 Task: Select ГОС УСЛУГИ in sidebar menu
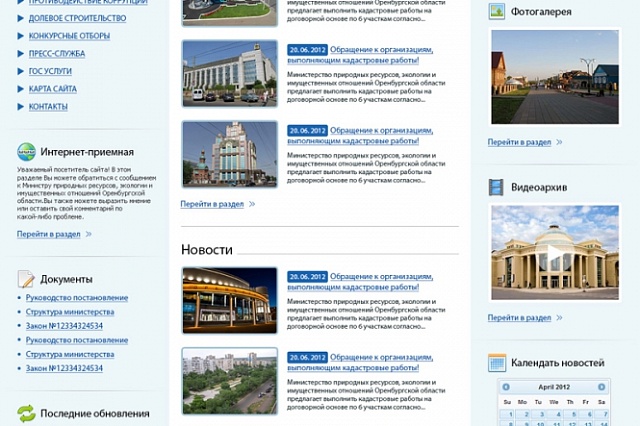50,71
